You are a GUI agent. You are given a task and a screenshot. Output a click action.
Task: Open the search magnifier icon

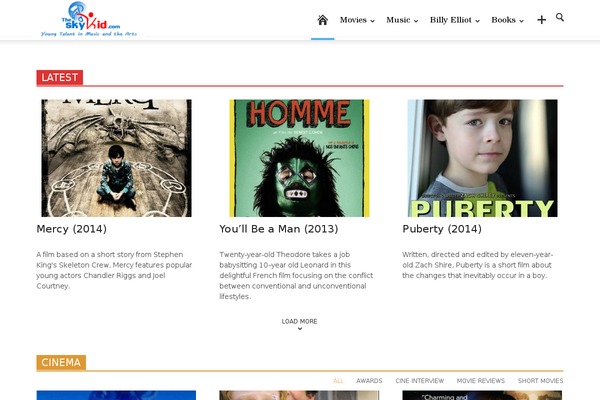coord(560,17)
